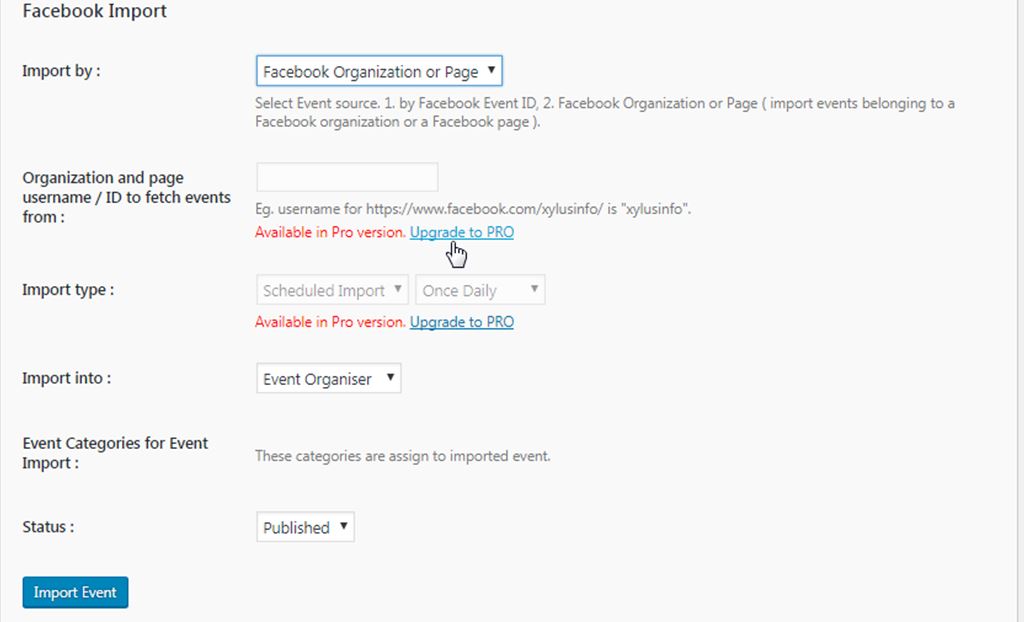This screenshot has width=1024, height=622.
Task: Open the Scheduled Import dropdown
Action: click(332, 291)
